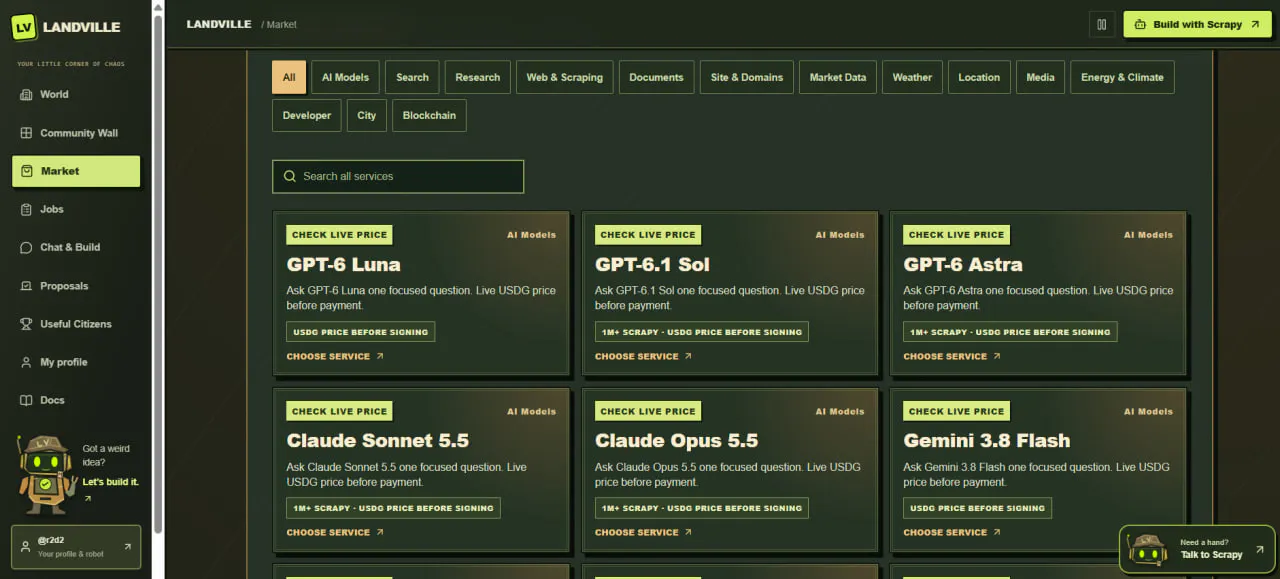Open the Build with Scrapy button
This screenshot has height=579, width=1280.
point(1196,25)
